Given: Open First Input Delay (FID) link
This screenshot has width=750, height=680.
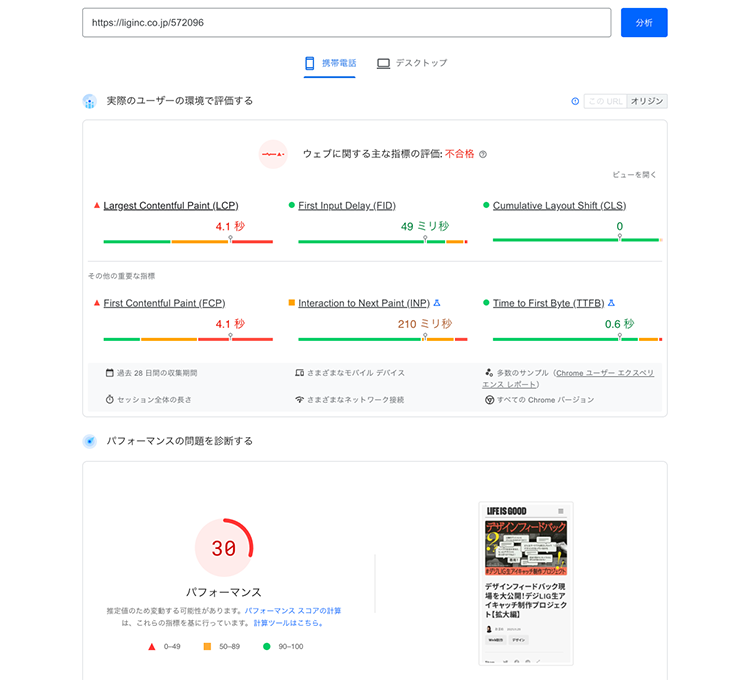Looking at the screenshot, I should pos(347,206).
